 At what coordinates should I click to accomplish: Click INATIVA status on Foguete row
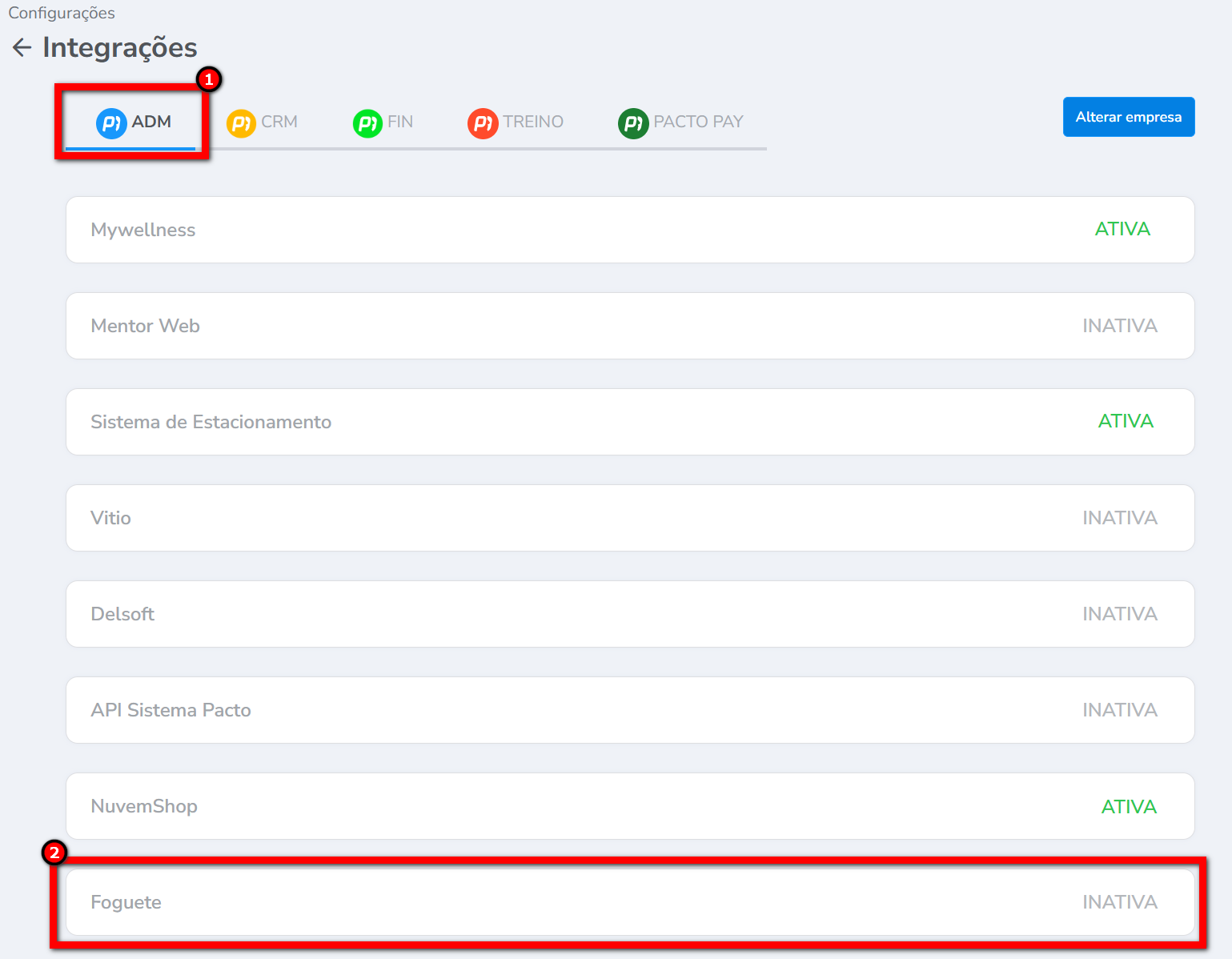(1119, 902)
